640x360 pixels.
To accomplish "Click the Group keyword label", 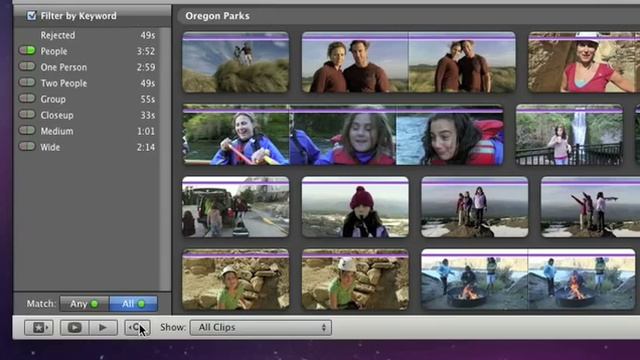I will click(53, 99).
